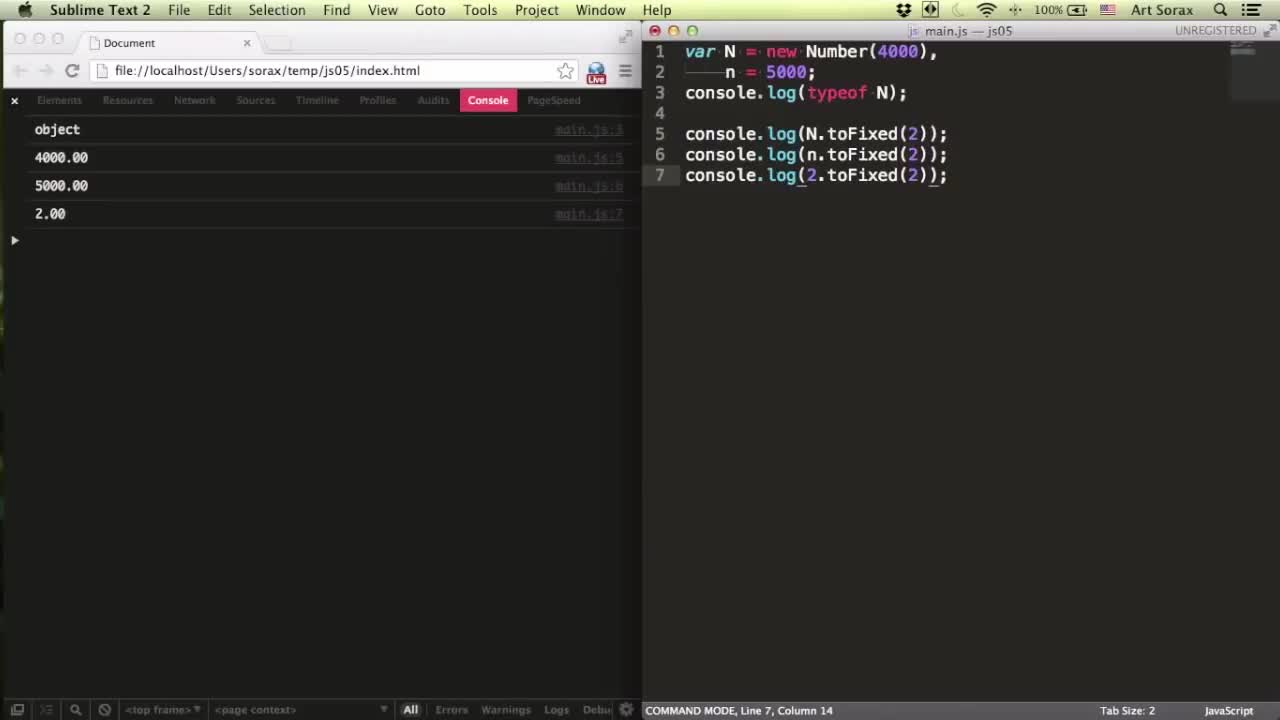Switch to the Profiles DevTools tab
This screenshot has height=720, width=1280.
[378, 100]
